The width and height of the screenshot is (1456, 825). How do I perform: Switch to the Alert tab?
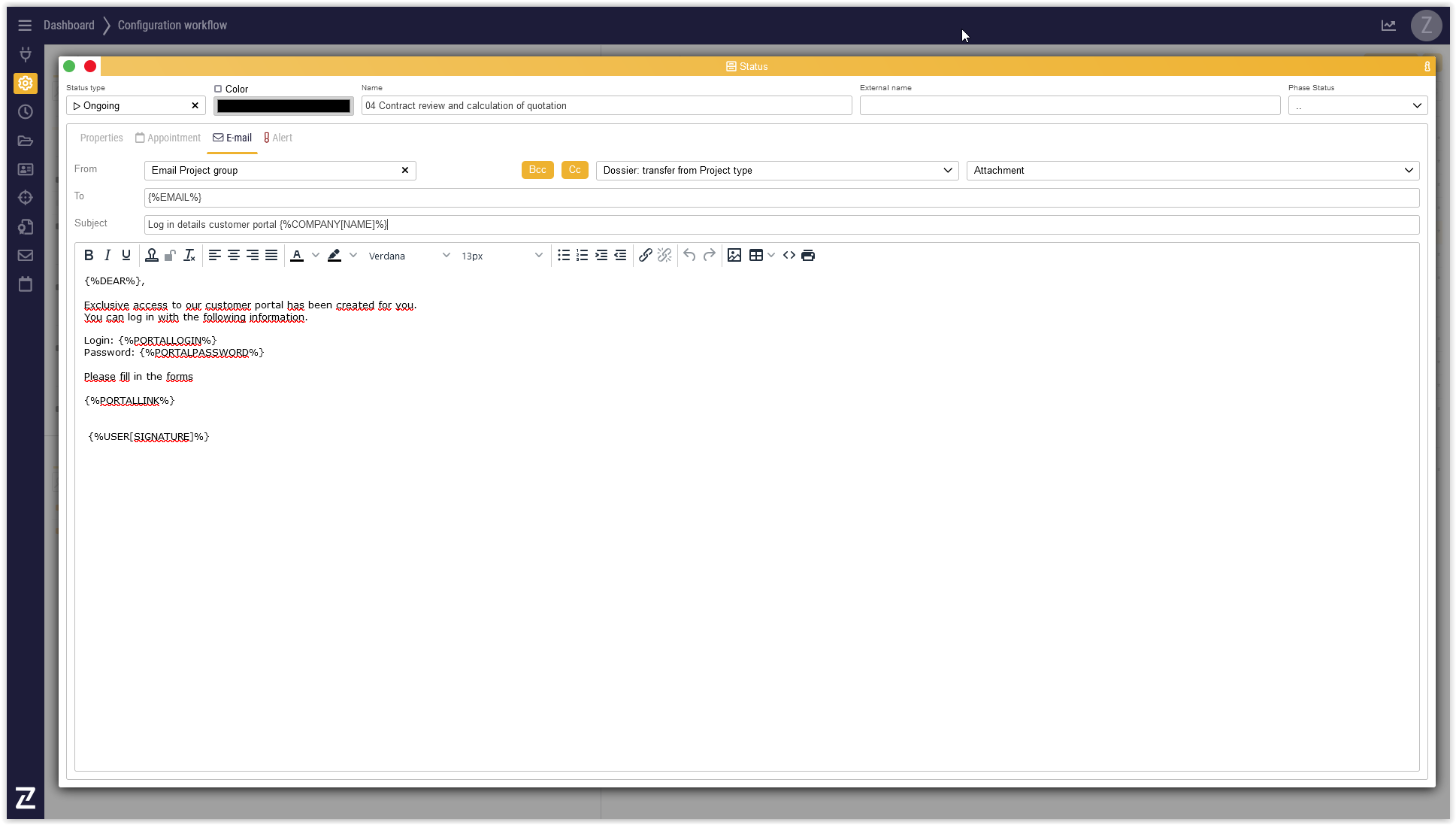click(x=278, y=138)
